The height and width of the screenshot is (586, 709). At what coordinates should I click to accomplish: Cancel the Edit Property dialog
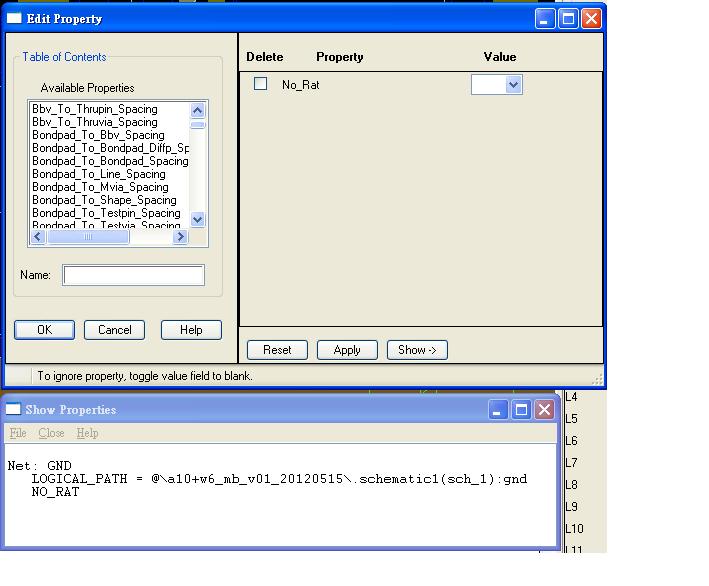click(114, 330)
